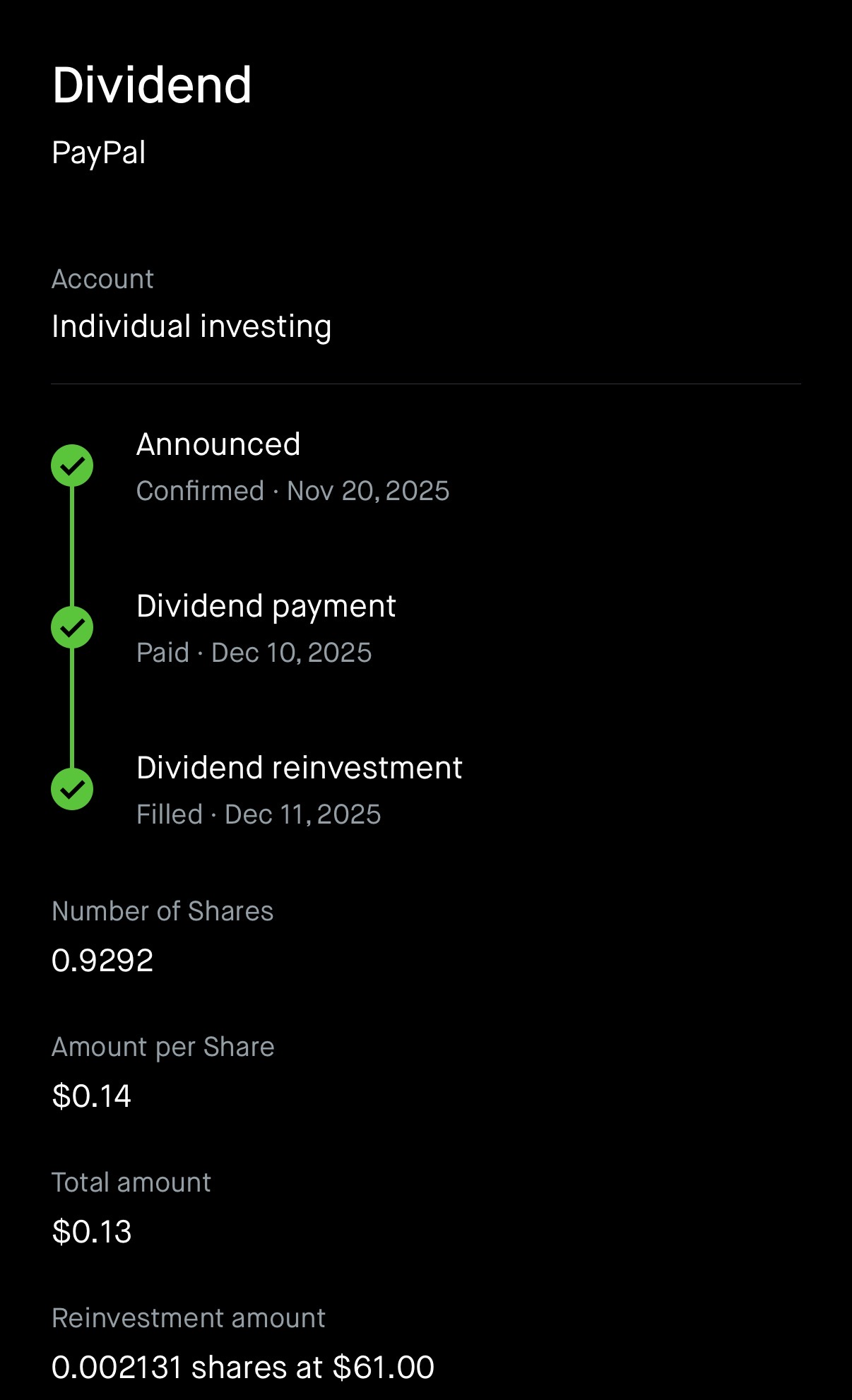This screenshot has width=852, height=1400.
Task: Click the Total amount label
Action: [131, 1182]
